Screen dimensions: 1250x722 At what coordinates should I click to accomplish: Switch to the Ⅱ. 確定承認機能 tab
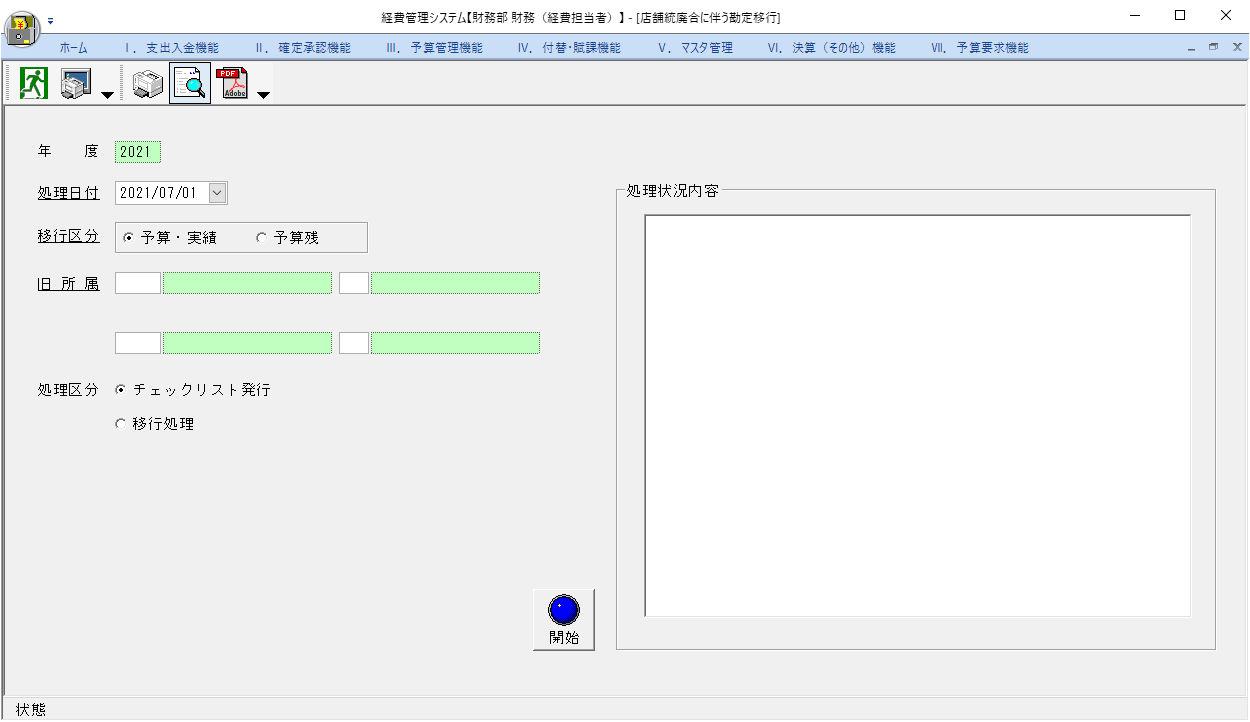coord(304,48)
